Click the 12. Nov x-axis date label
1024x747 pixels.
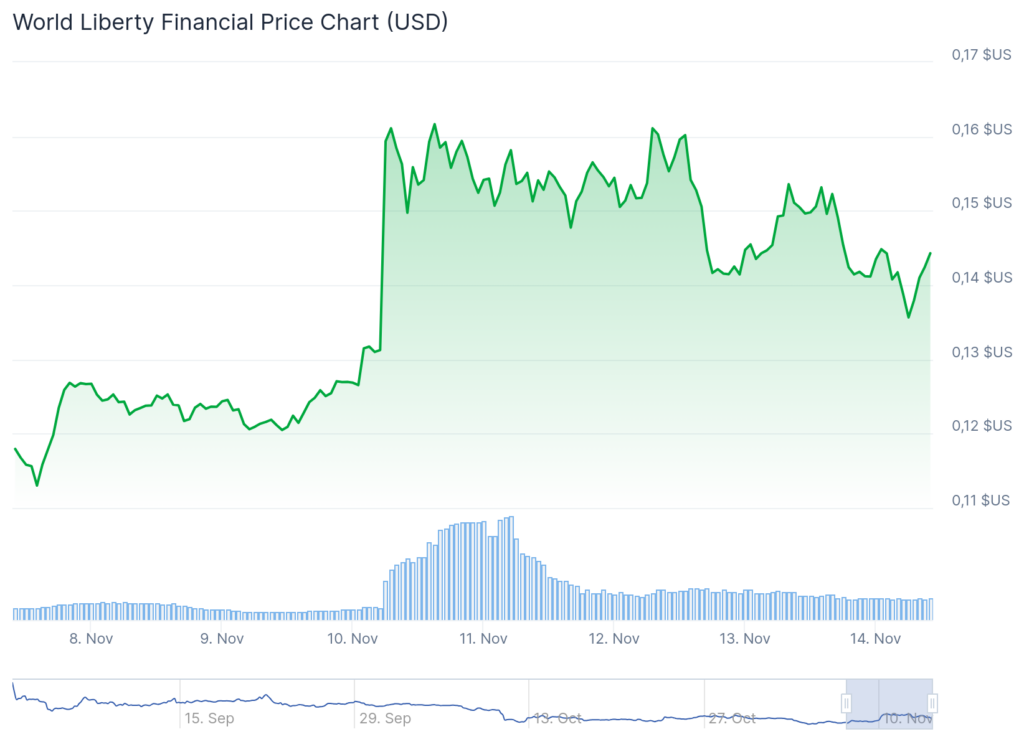tap(614, 638)
